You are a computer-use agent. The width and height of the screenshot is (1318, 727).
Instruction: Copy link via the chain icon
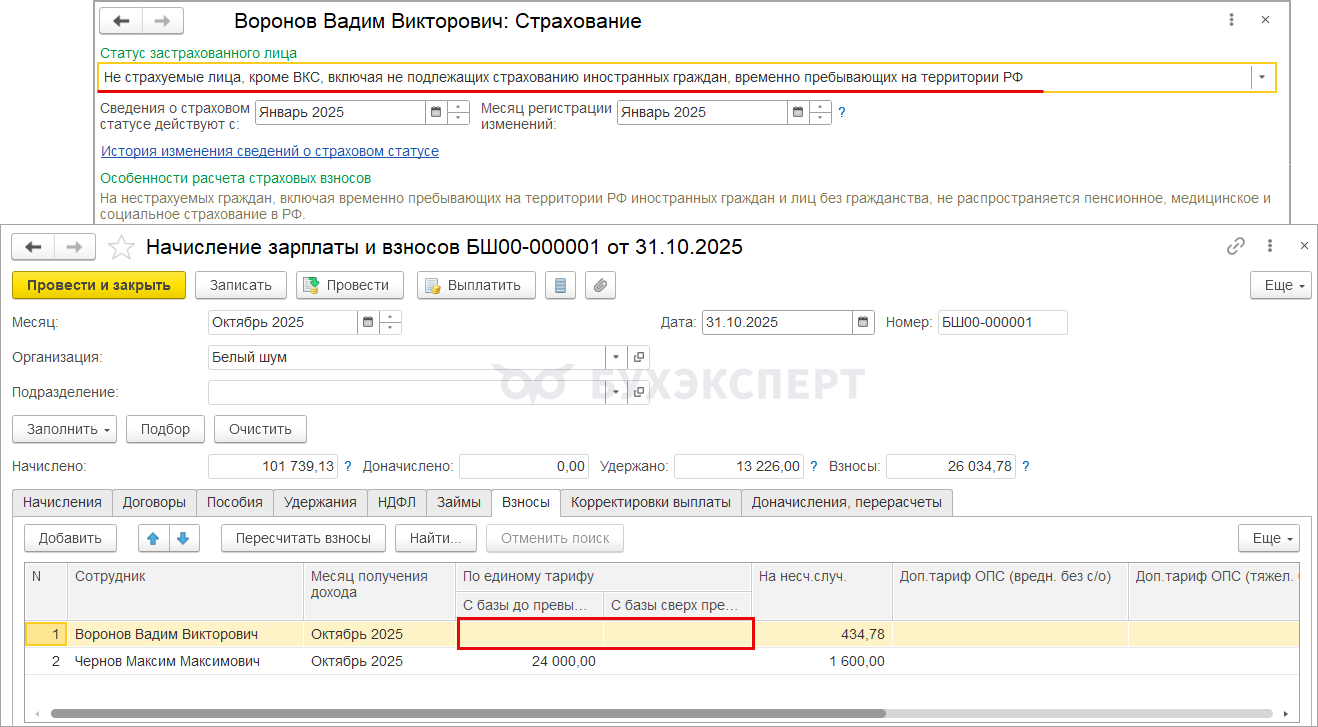(1236, 246)
